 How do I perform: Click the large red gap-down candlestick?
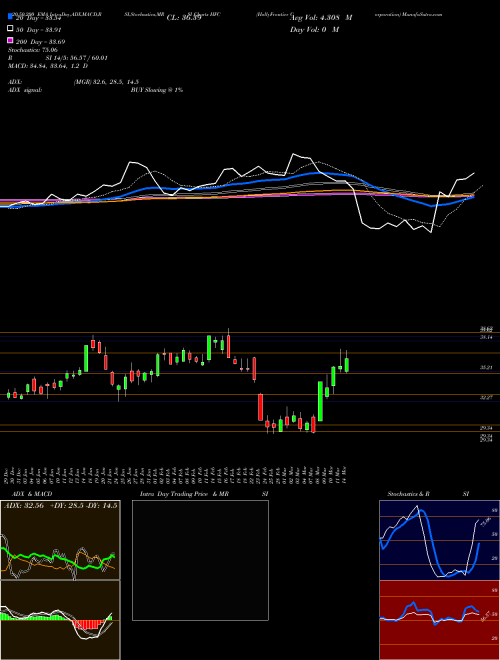tap(261, 407)
